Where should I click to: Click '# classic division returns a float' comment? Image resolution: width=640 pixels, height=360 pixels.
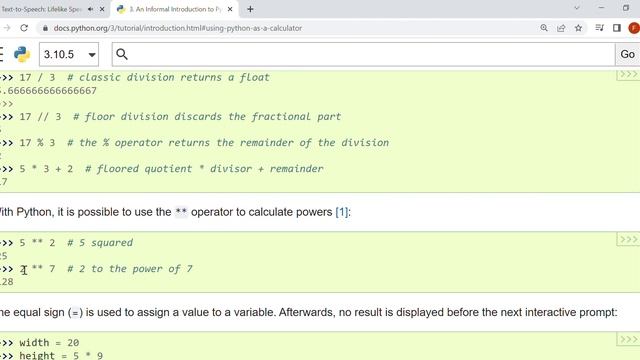tap(168, 78)
